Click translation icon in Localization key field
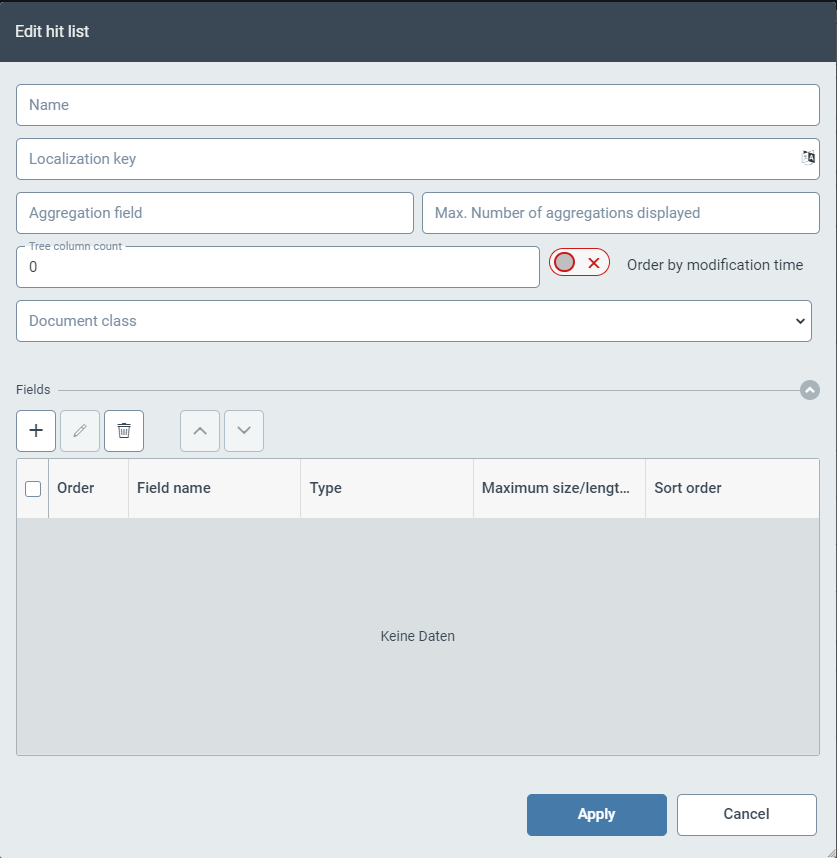 coord(808,158)
